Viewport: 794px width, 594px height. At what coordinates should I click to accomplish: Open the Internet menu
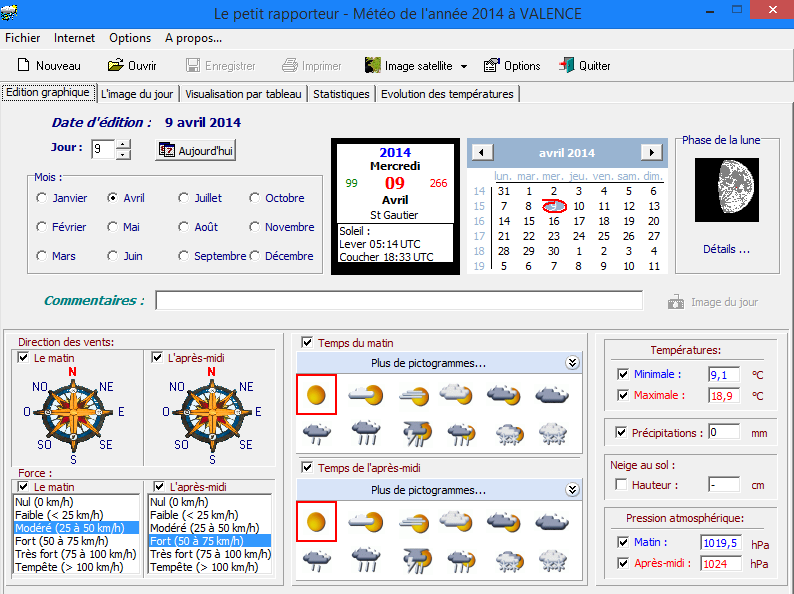74,38
